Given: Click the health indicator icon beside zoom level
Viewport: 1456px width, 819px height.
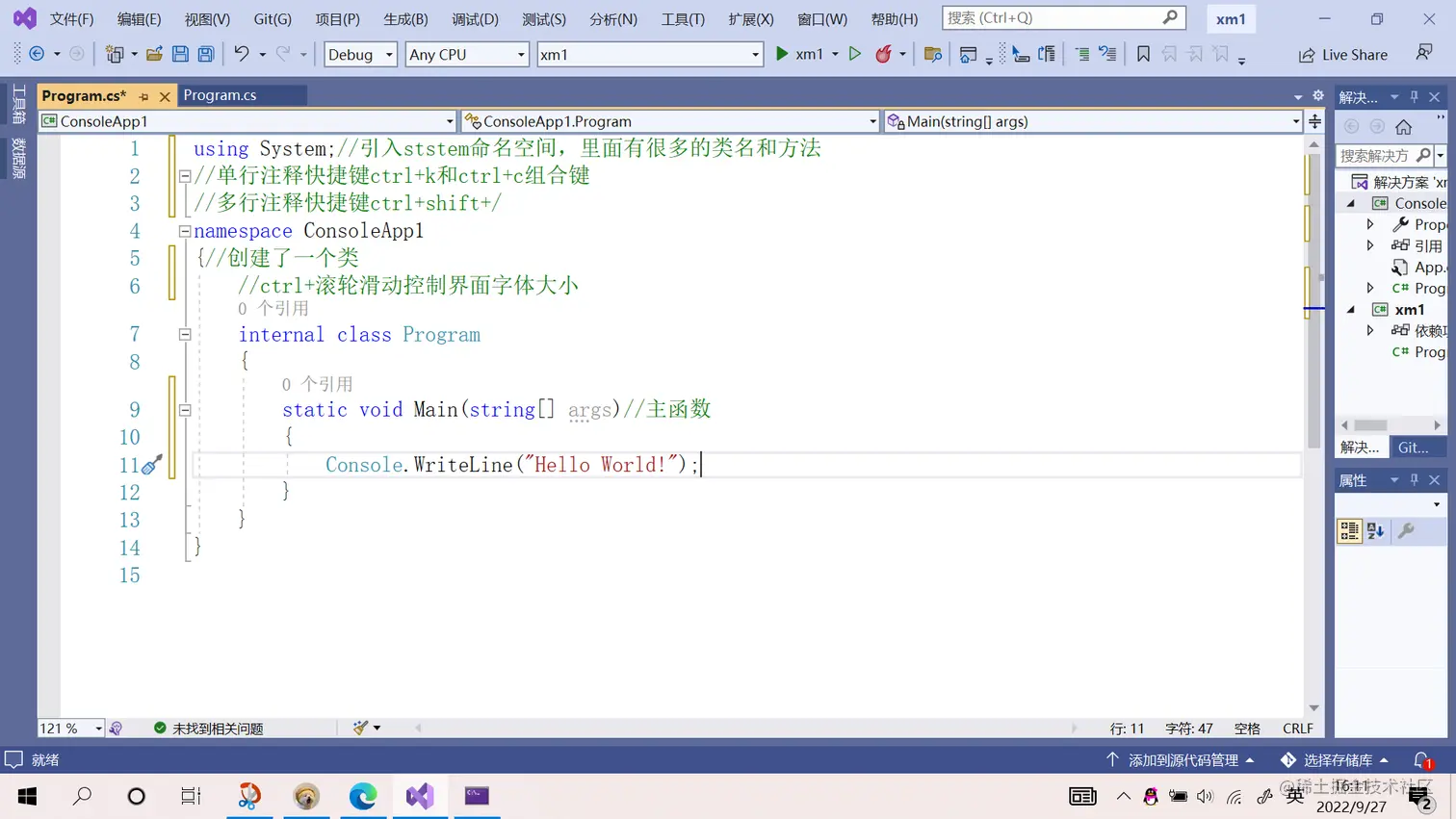Looking at the screenshot, I should coord(116,729).
